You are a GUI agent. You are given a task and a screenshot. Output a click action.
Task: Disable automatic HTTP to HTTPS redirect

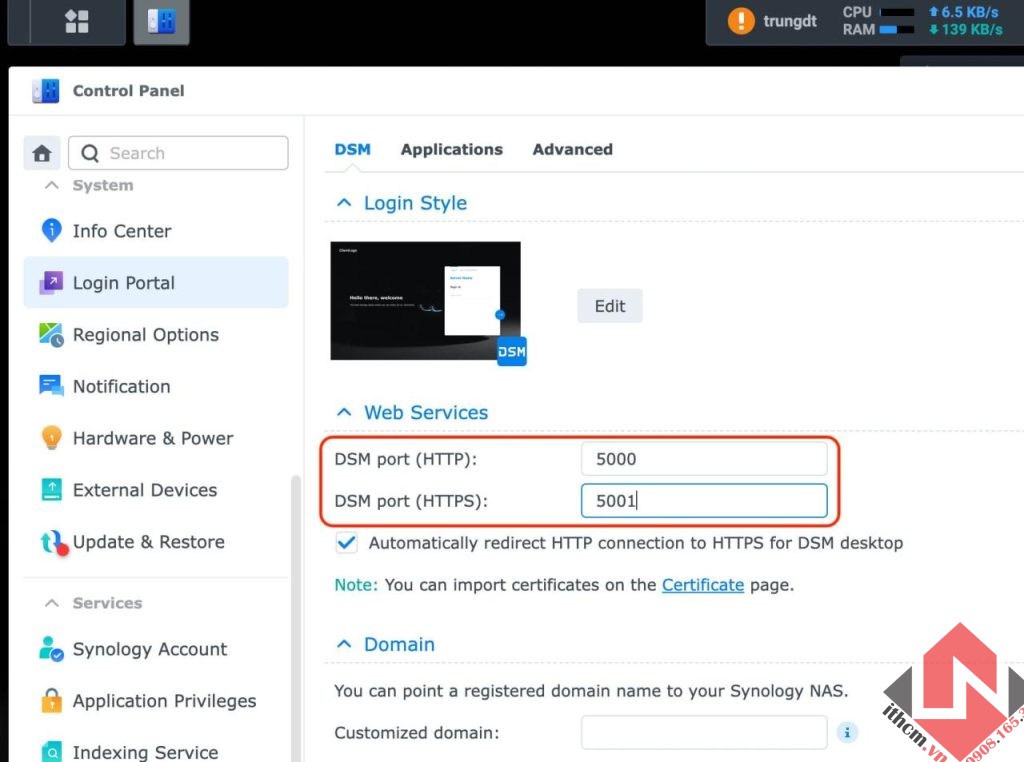(346, 543)
